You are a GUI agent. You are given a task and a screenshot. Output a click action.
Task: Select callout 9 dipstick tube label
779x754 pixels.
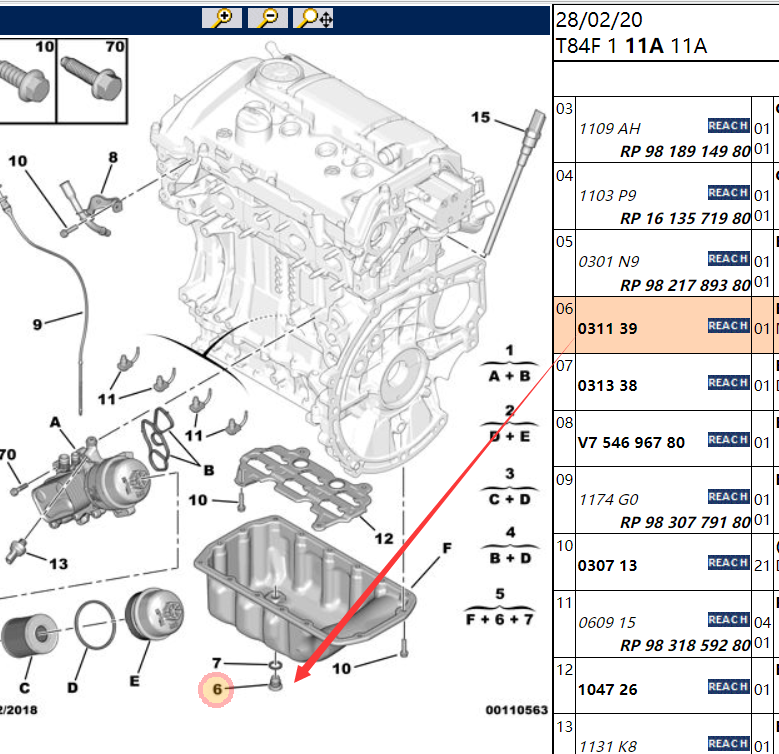pyautogui.click(x=37, y=325)
